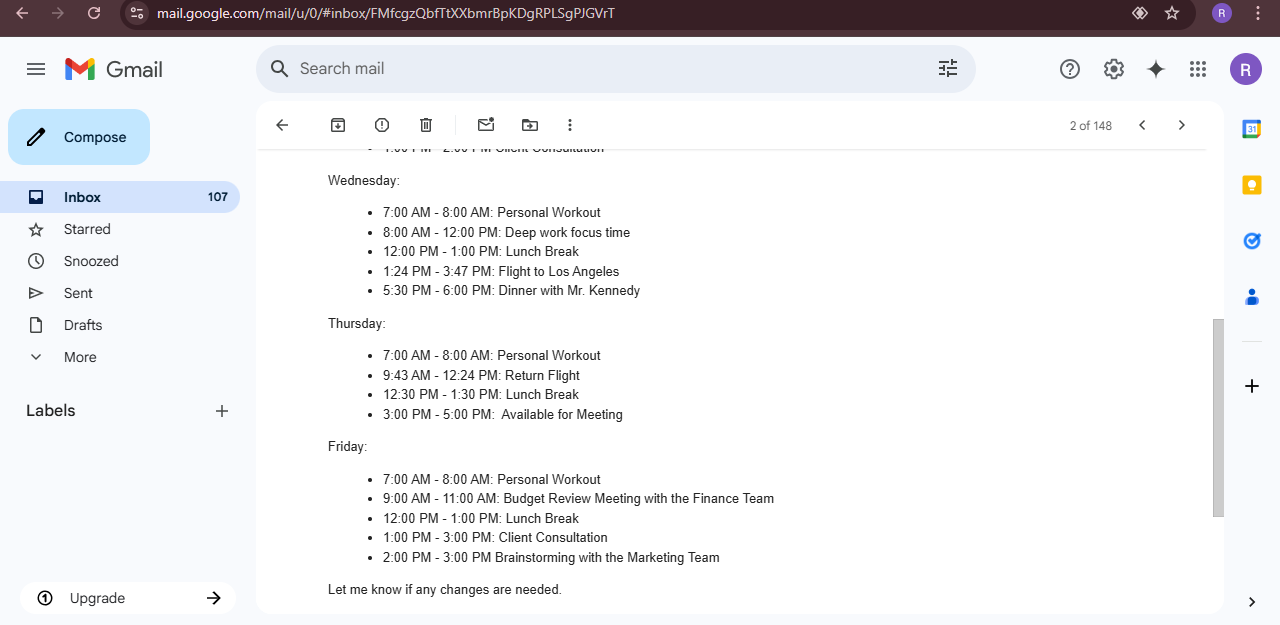Open the Google Keep side panel

click(1251, 185)
